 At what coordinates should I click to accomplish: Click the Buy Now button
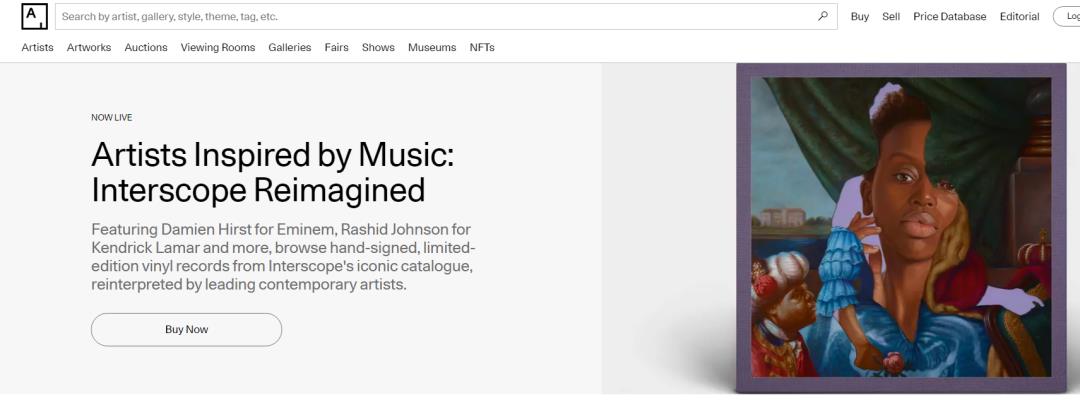186,329
